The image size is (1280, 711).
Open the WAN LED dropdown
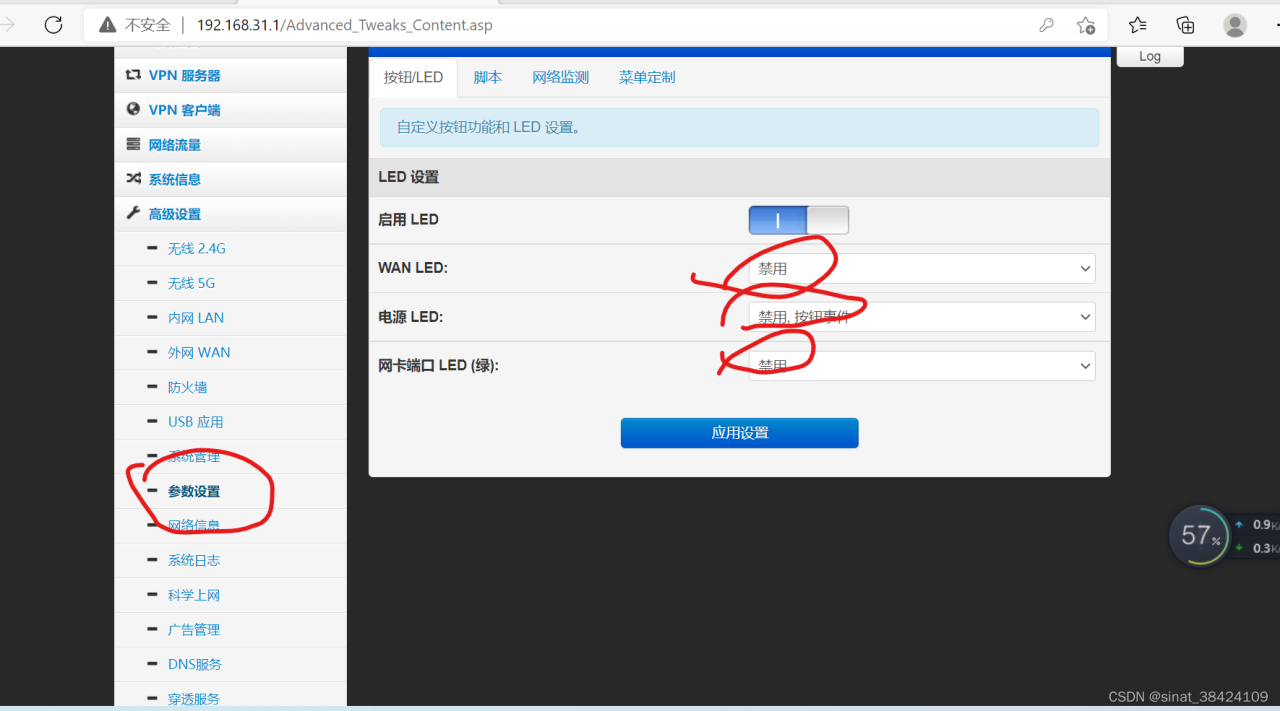[x=921, y=269]
